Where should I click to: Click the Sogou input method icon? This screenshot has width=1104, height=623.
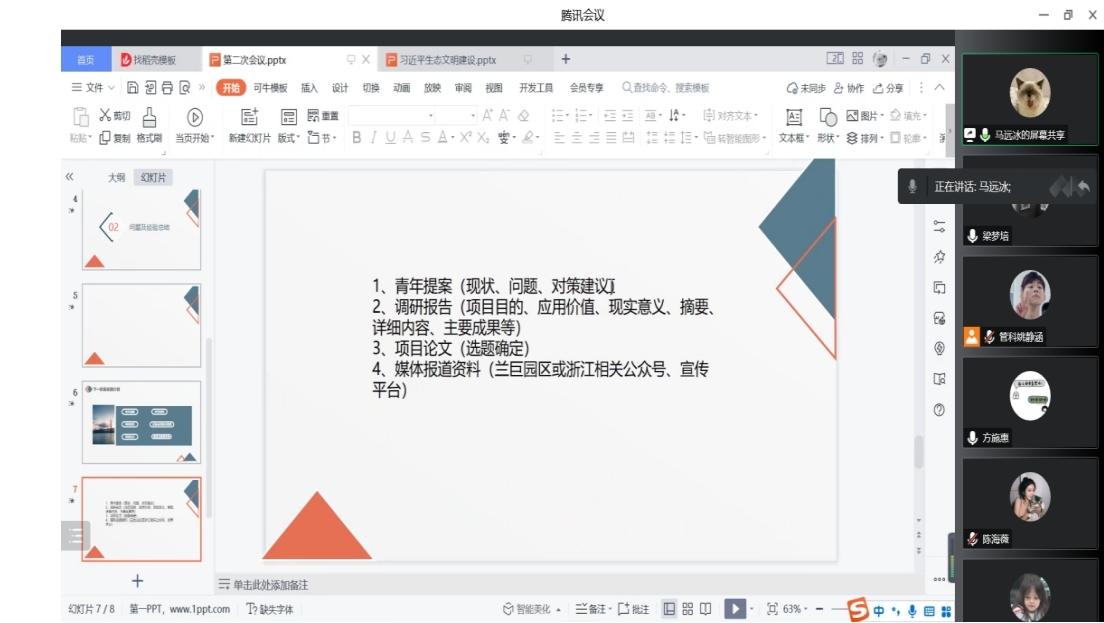(x=858, y=610)
